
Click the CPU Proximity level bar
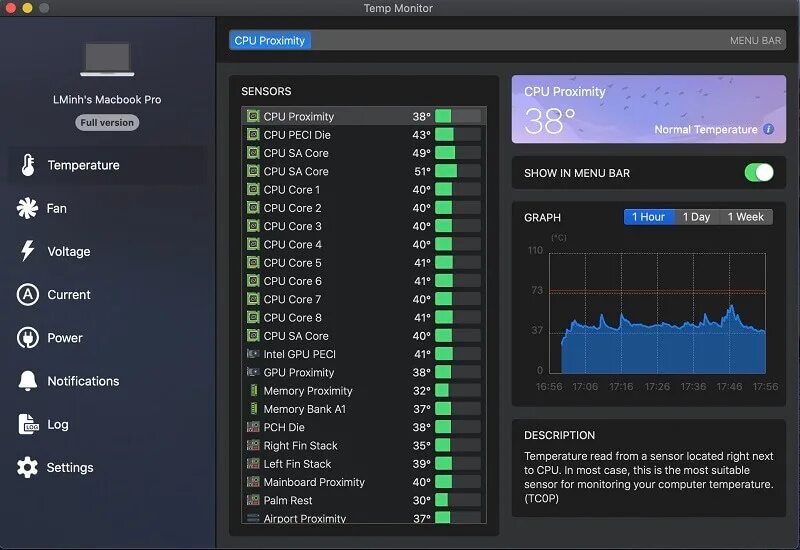[x=458, y=116]
